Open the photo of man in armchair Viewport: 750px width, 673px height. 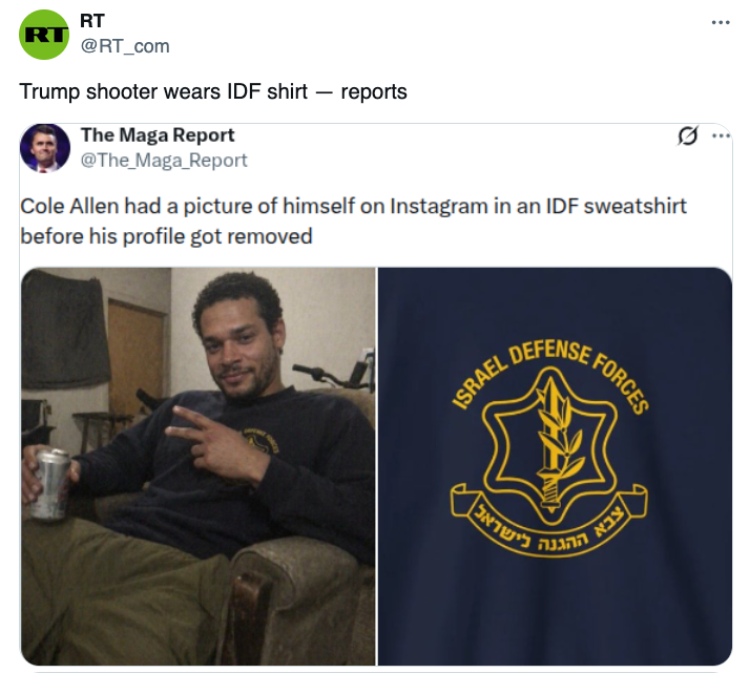(x=198, y=466)
